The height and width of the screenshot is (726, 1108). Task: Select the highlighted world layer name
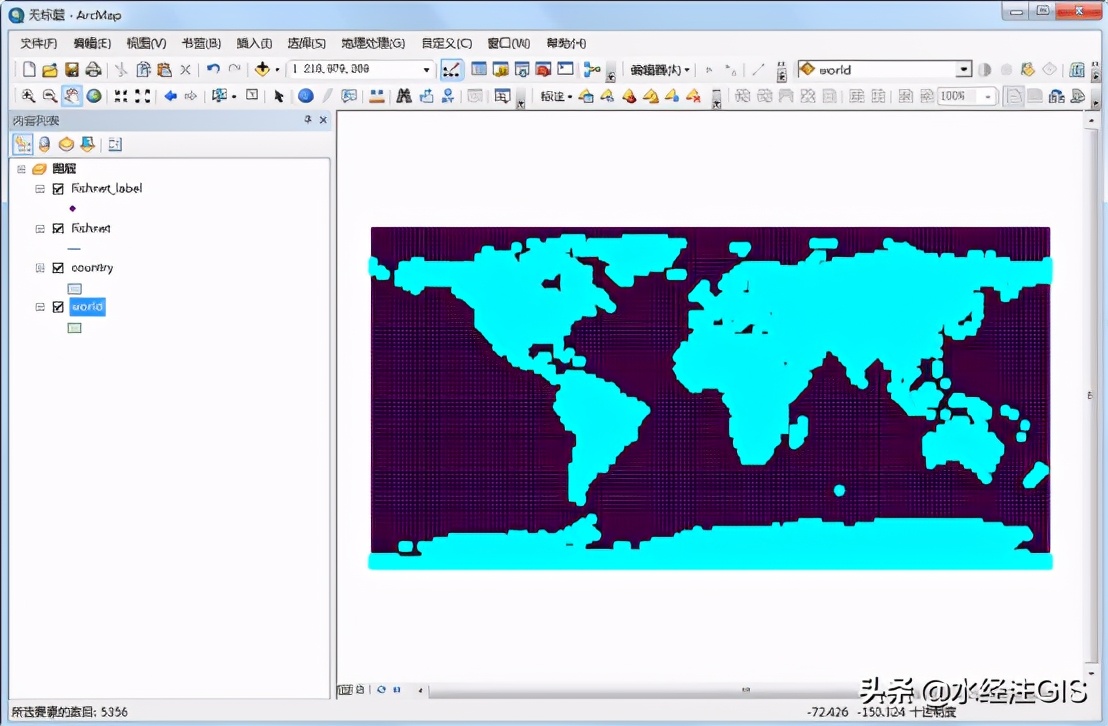coord(87,307)
